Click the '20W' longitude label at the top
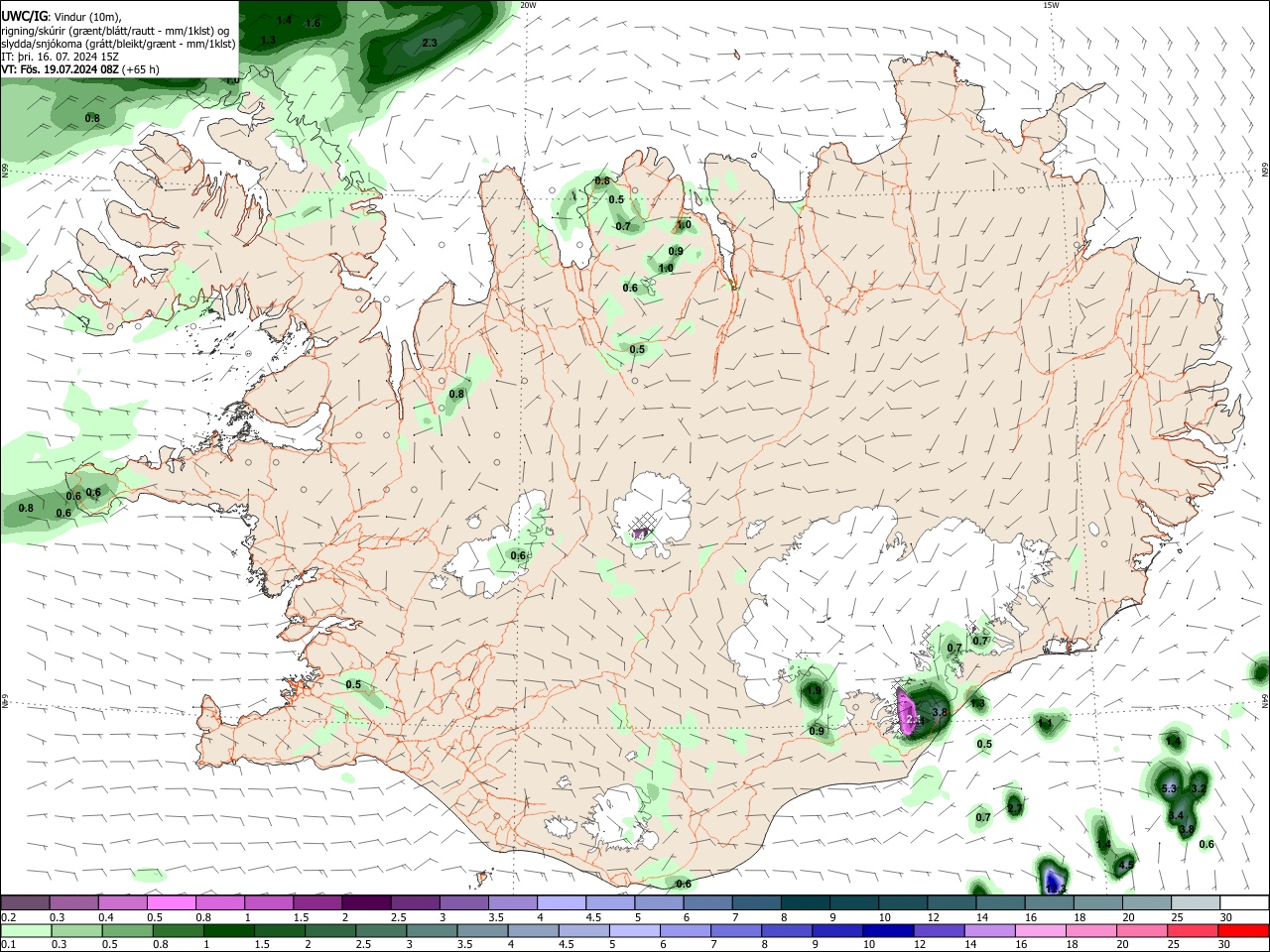The height and width of the screenshot is (952, 1270). click(528, 5)
